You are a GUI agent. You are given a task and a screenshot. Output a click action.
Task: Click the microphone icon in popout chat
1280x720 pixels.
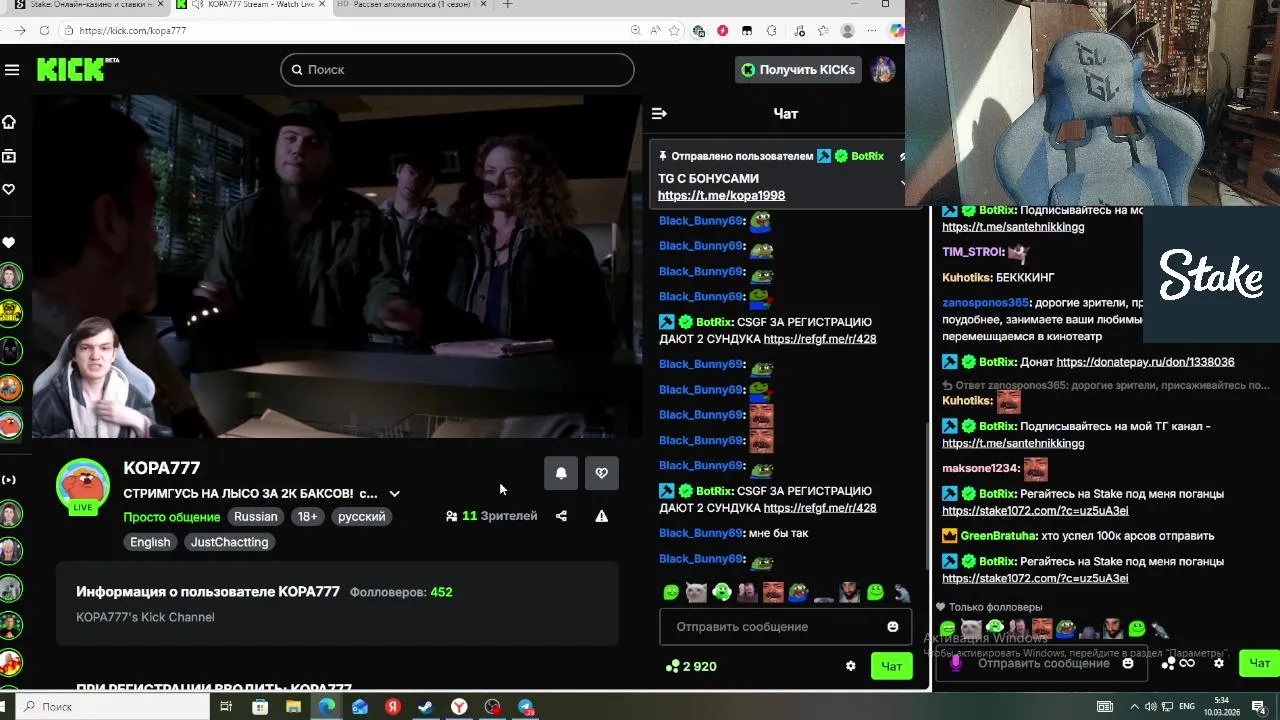pos(956,663)
